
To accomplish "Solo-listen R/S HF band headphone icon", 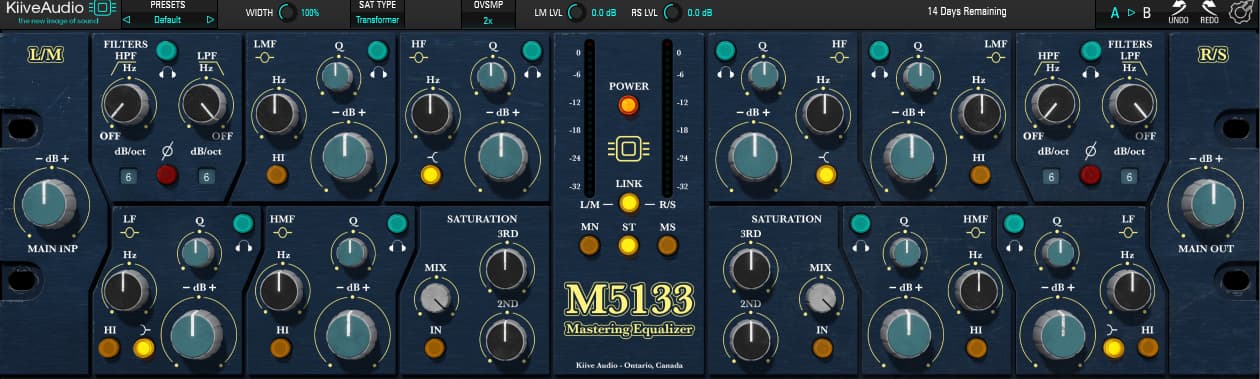I will 725,73.
